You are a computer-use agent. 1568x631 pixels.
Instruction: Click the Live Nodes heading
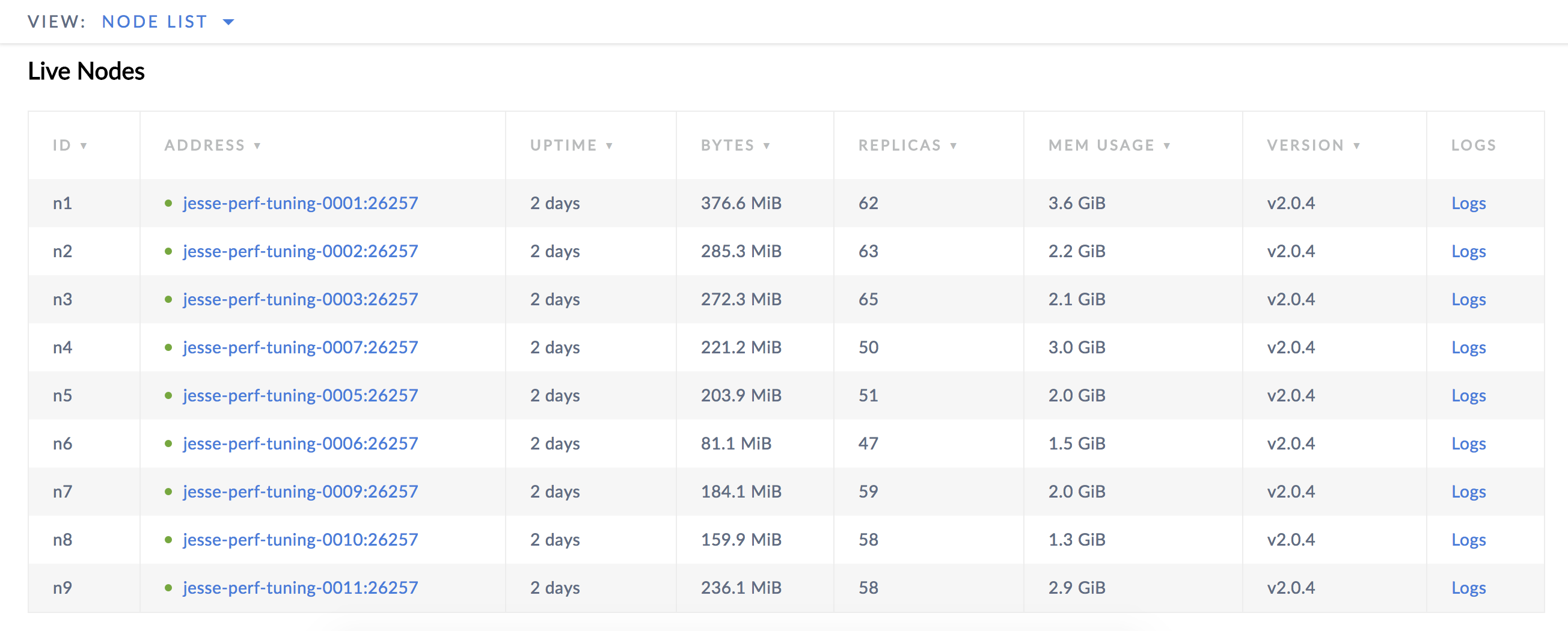85,71
